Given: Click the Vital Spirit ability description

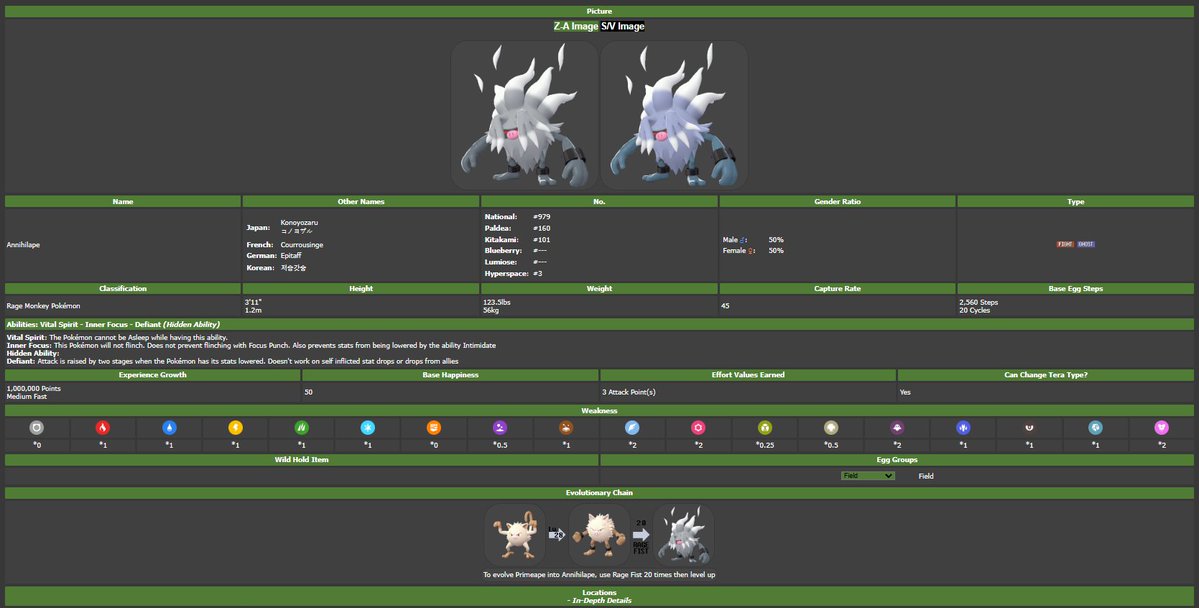Looking at the screenshot, I should click(117, 337).
